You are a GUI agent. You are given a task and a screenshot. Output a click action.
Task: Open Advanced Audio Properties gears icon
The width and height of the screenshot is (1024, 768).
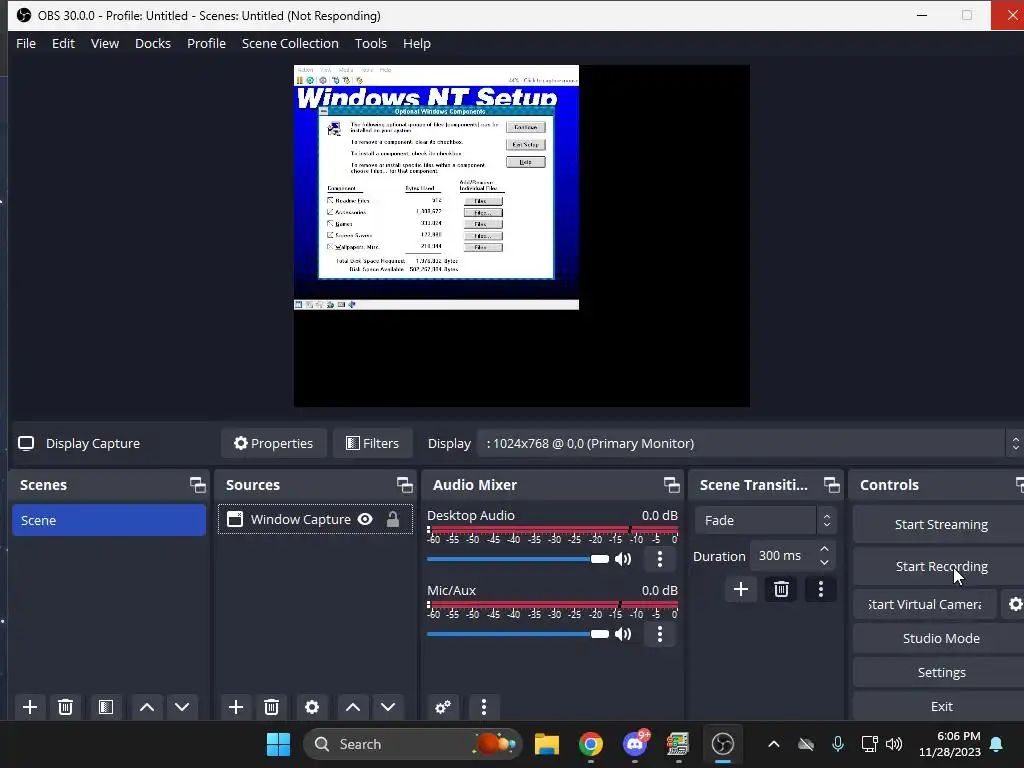click(443, 707)
